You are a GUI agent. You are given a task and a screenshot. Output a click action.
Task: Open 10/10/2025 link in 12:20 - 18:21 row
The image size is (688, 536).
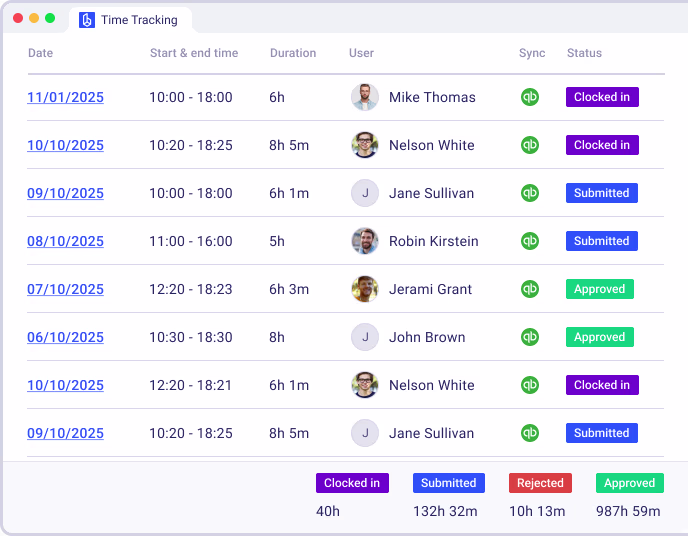point(65,386)
